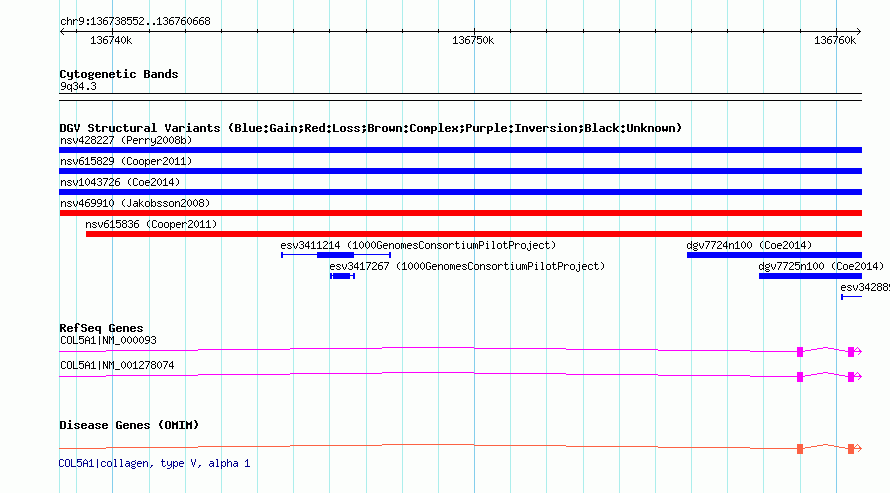The width and height of the screenshot is (890, 493).
Task: Click the nsv1043726 (Coe2014) label
Action: (120, 182)
